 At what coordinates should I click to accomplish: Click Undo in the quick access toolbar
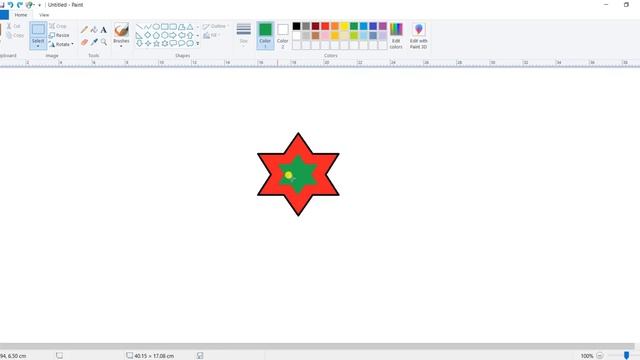click(11, 5)
